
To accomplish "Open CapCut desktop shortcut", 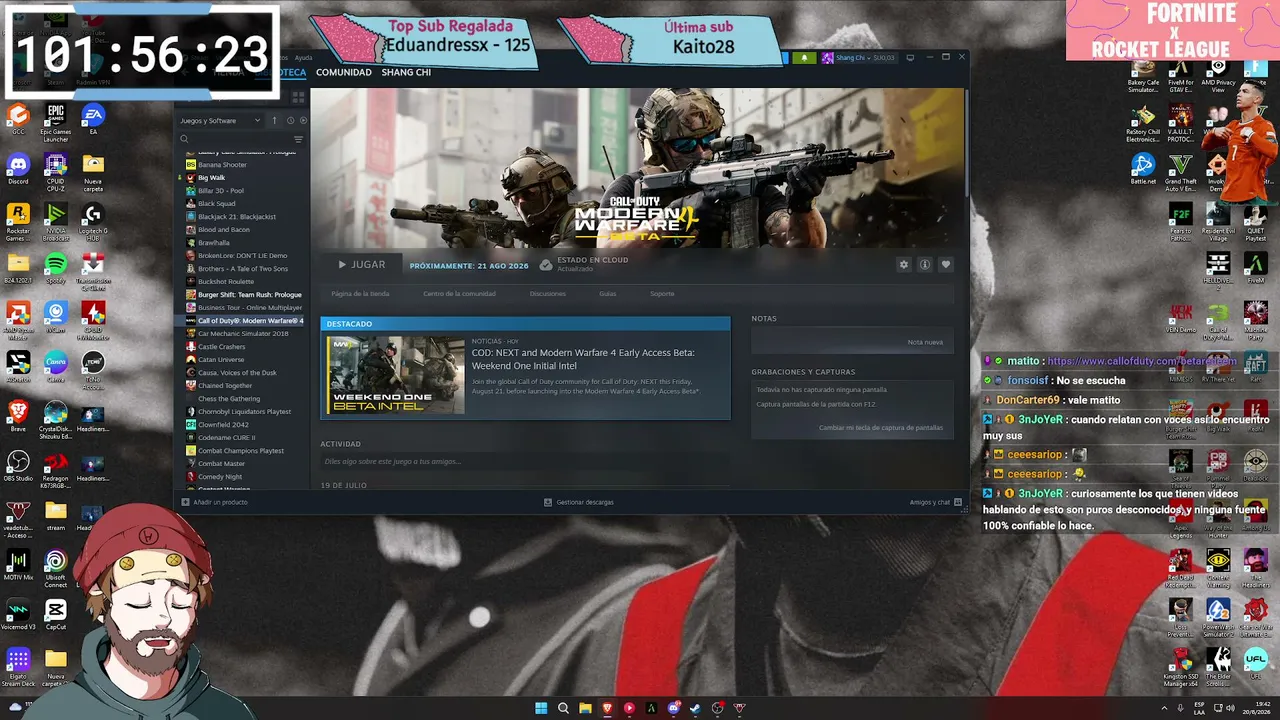I will coord(55,614).
